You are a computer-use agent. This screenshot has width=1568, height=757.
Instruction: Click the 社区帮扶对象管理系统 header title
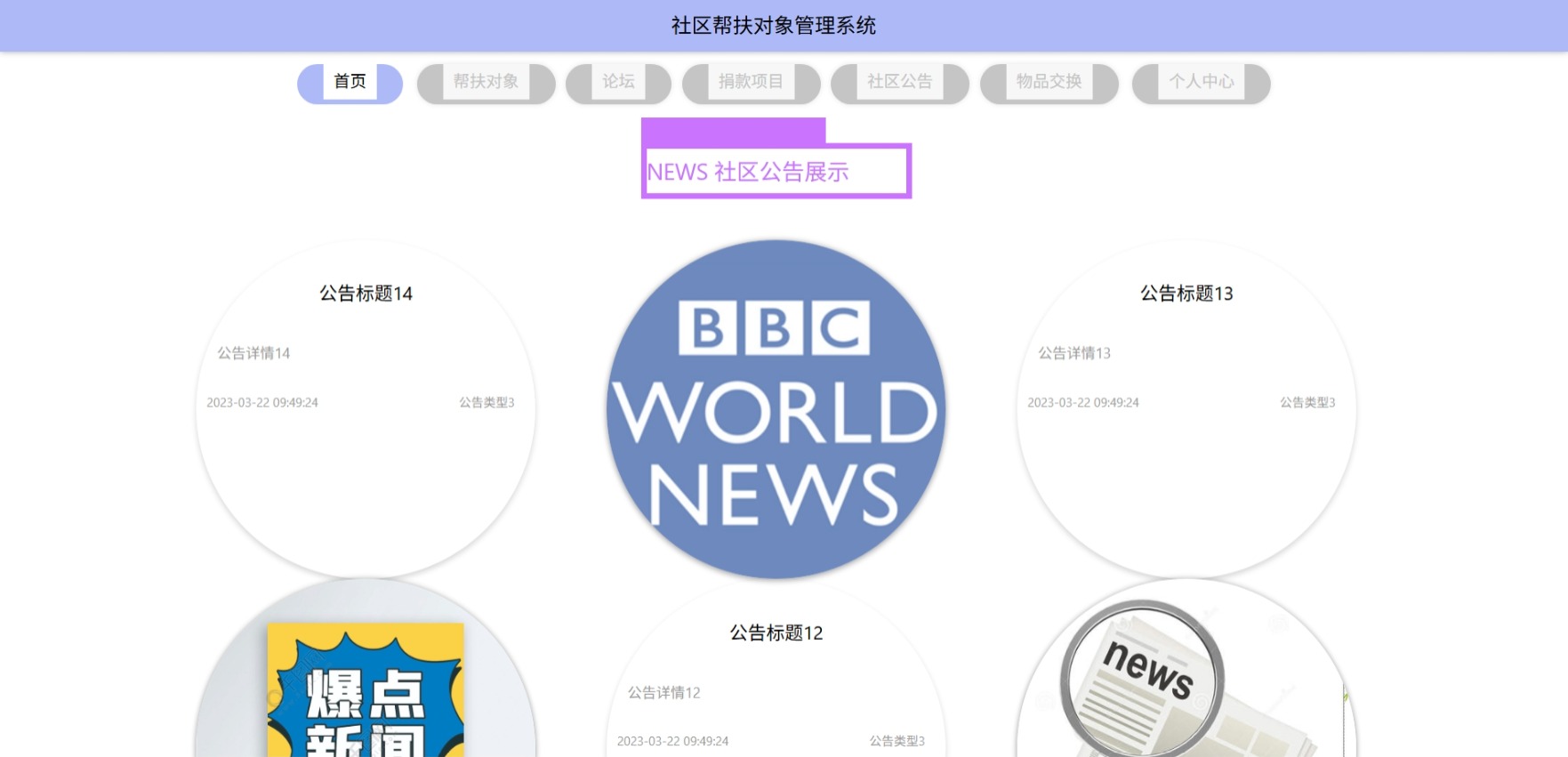pos(774,26)
